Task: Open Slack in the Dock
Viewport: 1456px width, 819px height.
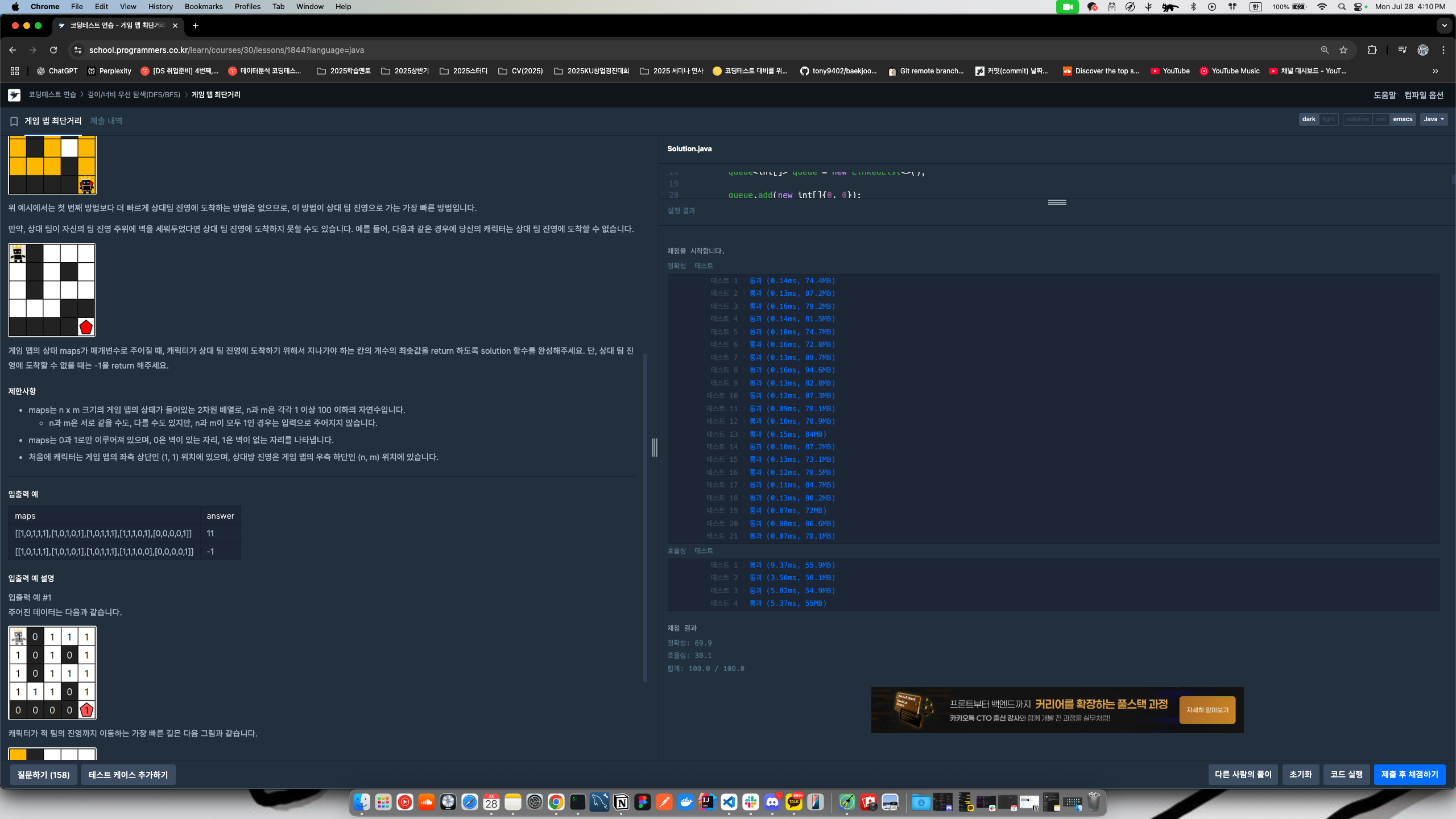Action: [751, 802]
